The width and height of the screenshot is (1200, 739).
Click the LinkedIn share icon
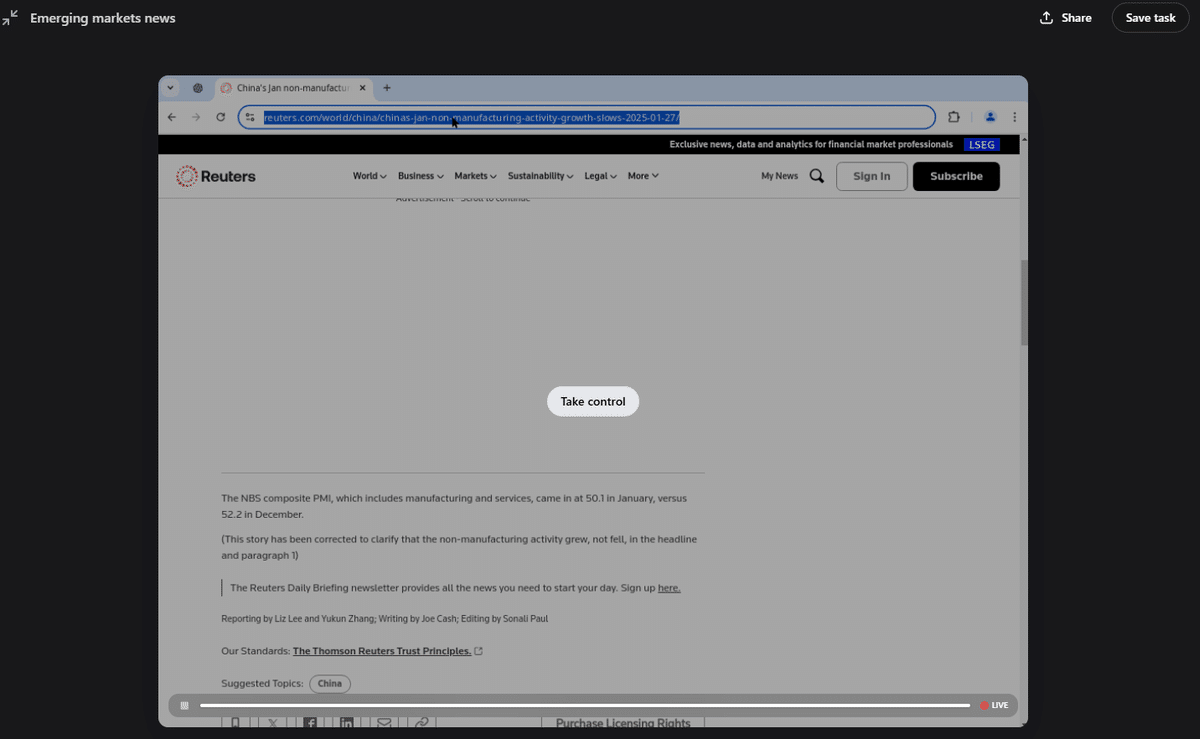click(x=346, y=723)
